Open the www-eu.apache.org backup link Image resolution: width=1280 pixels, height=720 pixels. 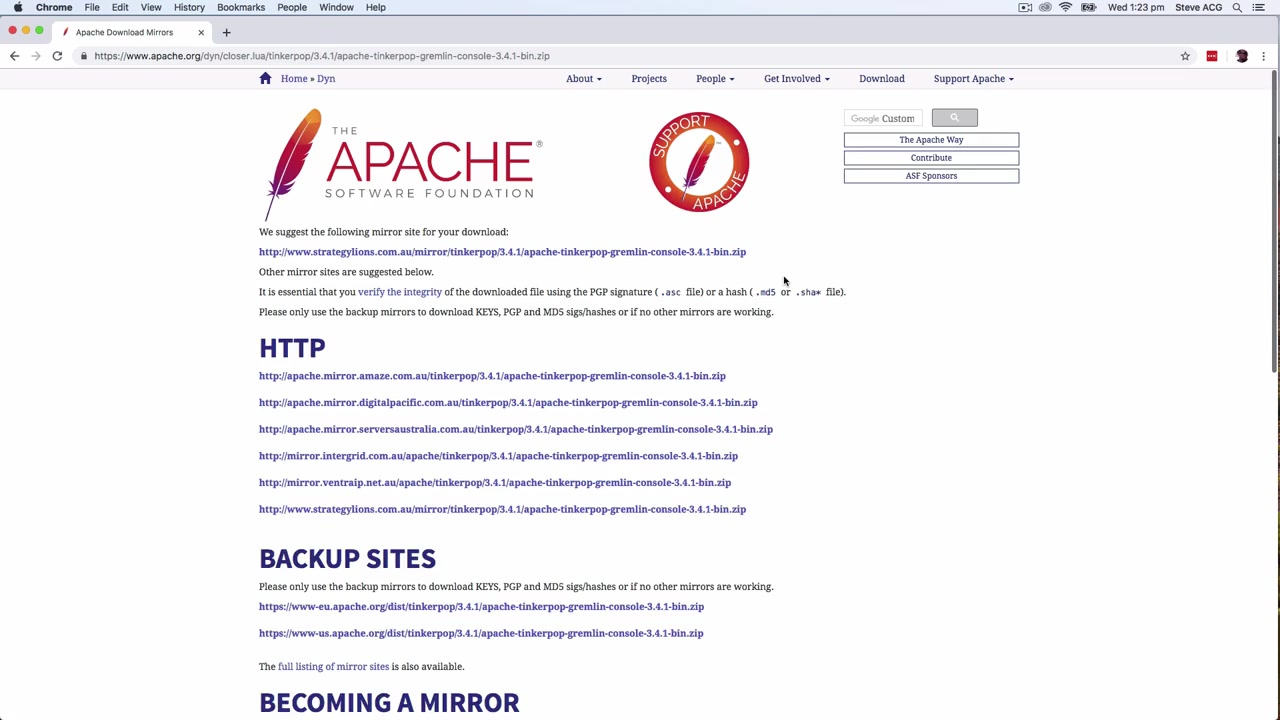click(x=481, y=606)
